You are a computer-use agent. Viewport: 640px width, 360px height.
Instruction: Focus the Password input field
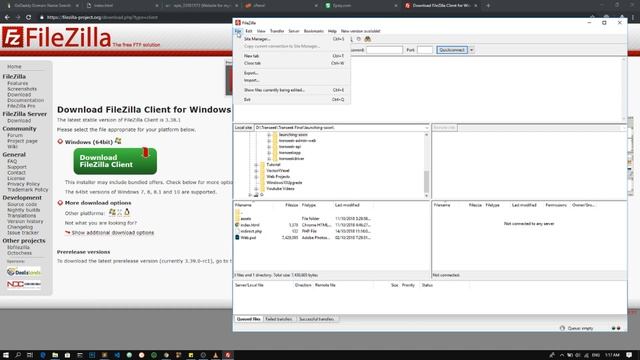pos(384,50)
